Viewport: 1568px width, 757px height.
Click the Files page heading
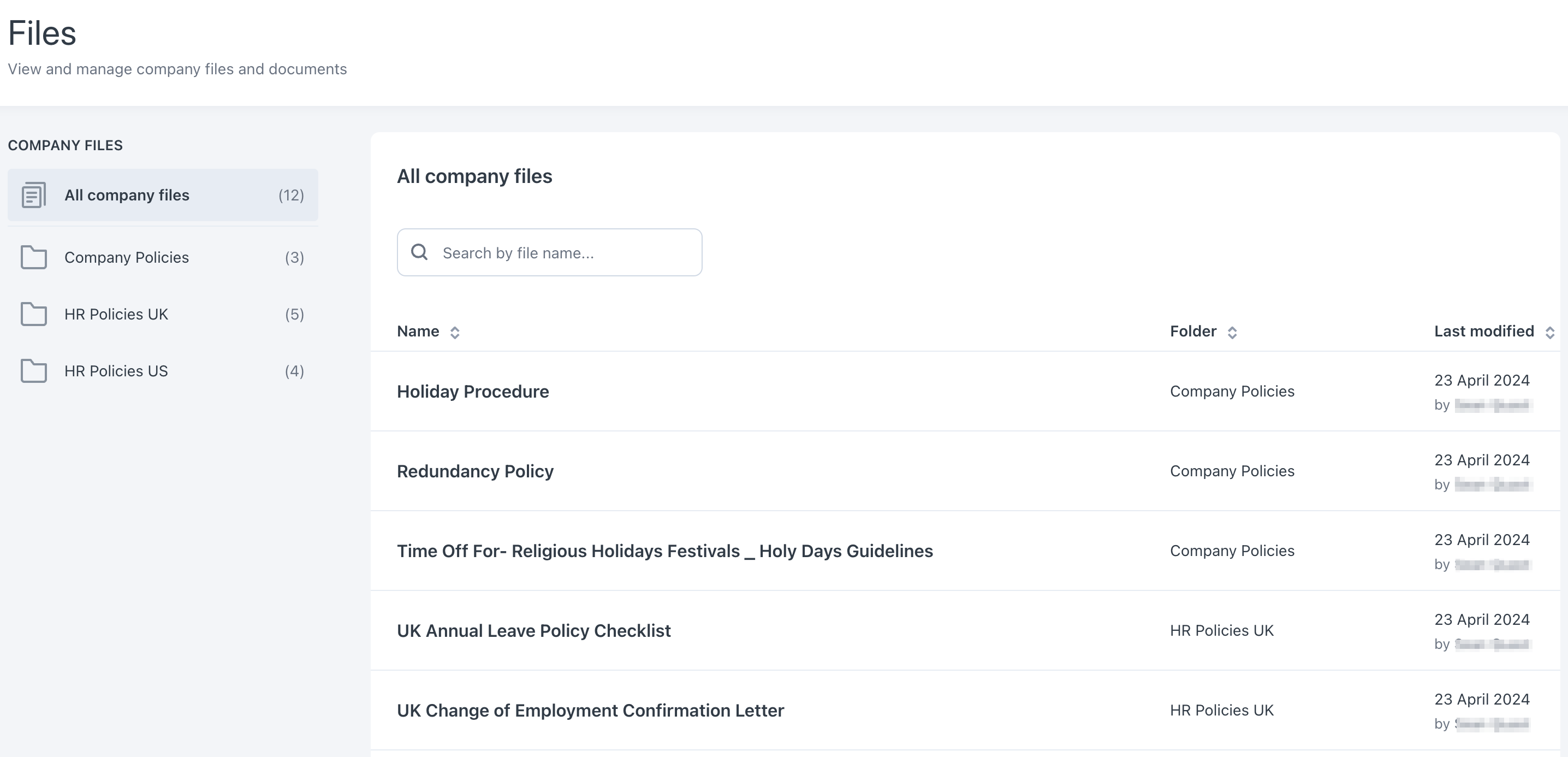coord(41,33)
